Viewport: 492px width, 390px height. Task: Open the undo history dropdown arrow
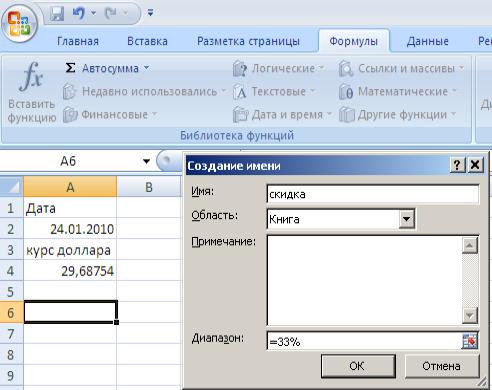[94, 13]
